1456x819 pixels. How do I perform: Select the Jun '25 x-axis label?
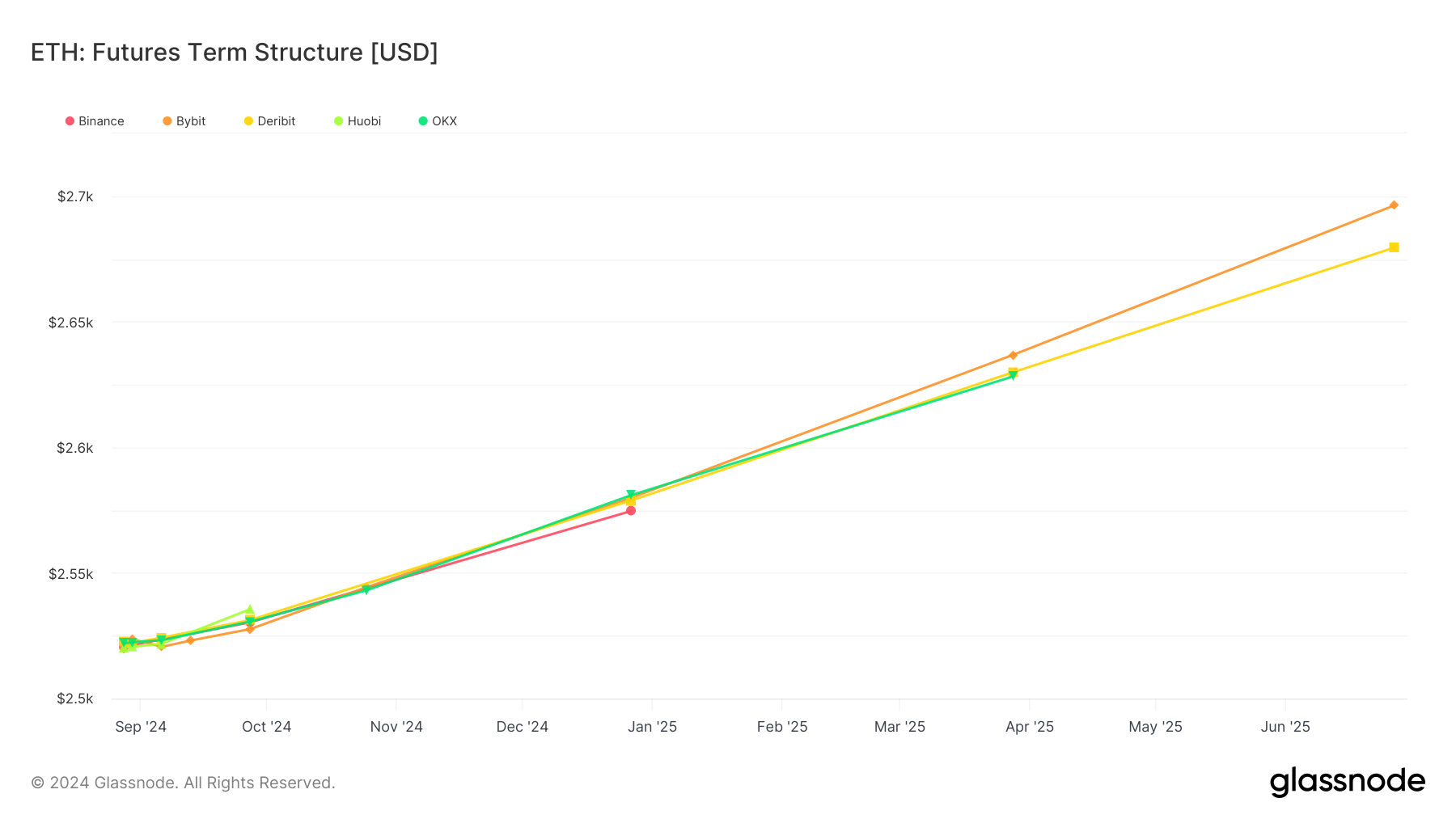click(x=1285, y=727)
